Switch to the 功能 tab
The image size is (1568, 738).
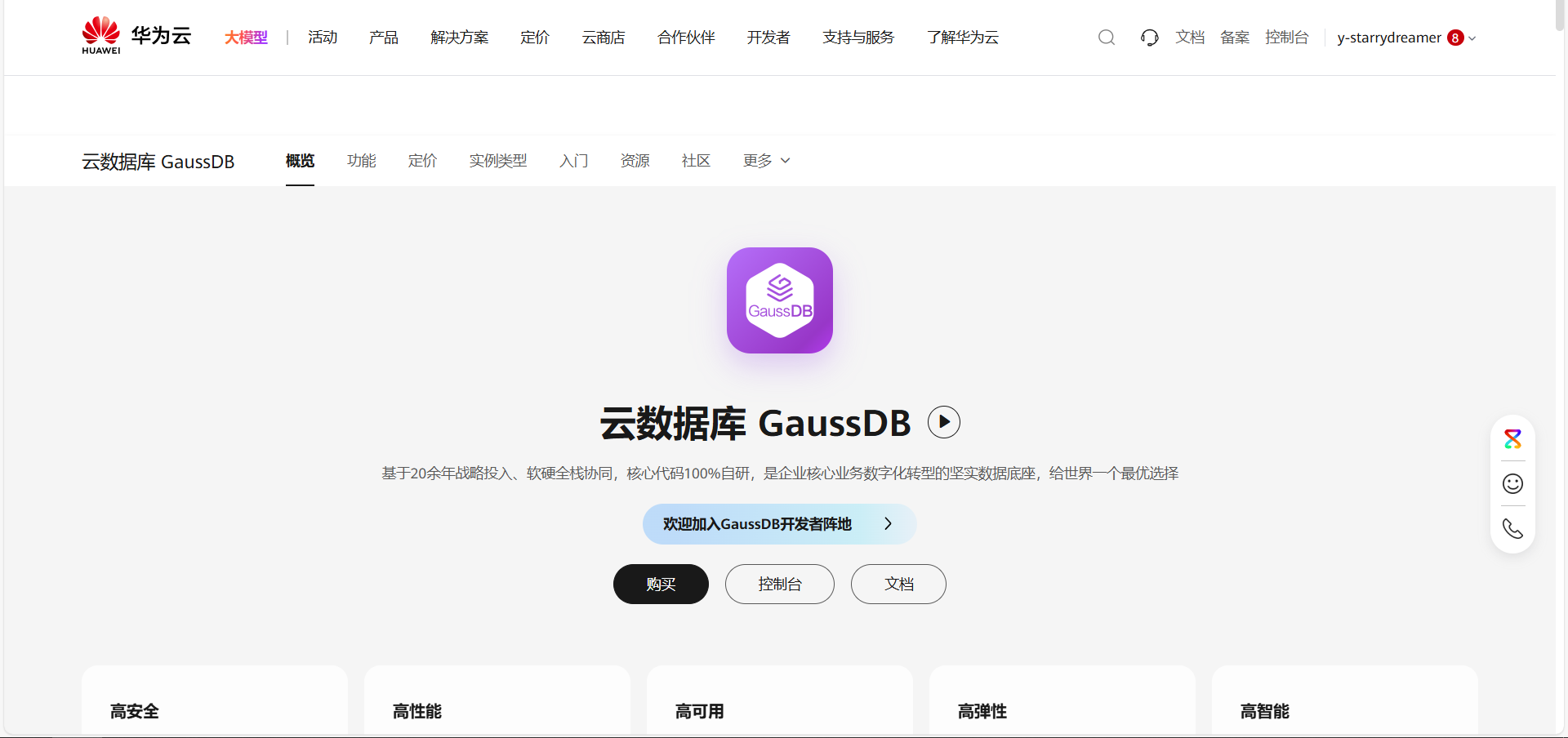[362, 161]
